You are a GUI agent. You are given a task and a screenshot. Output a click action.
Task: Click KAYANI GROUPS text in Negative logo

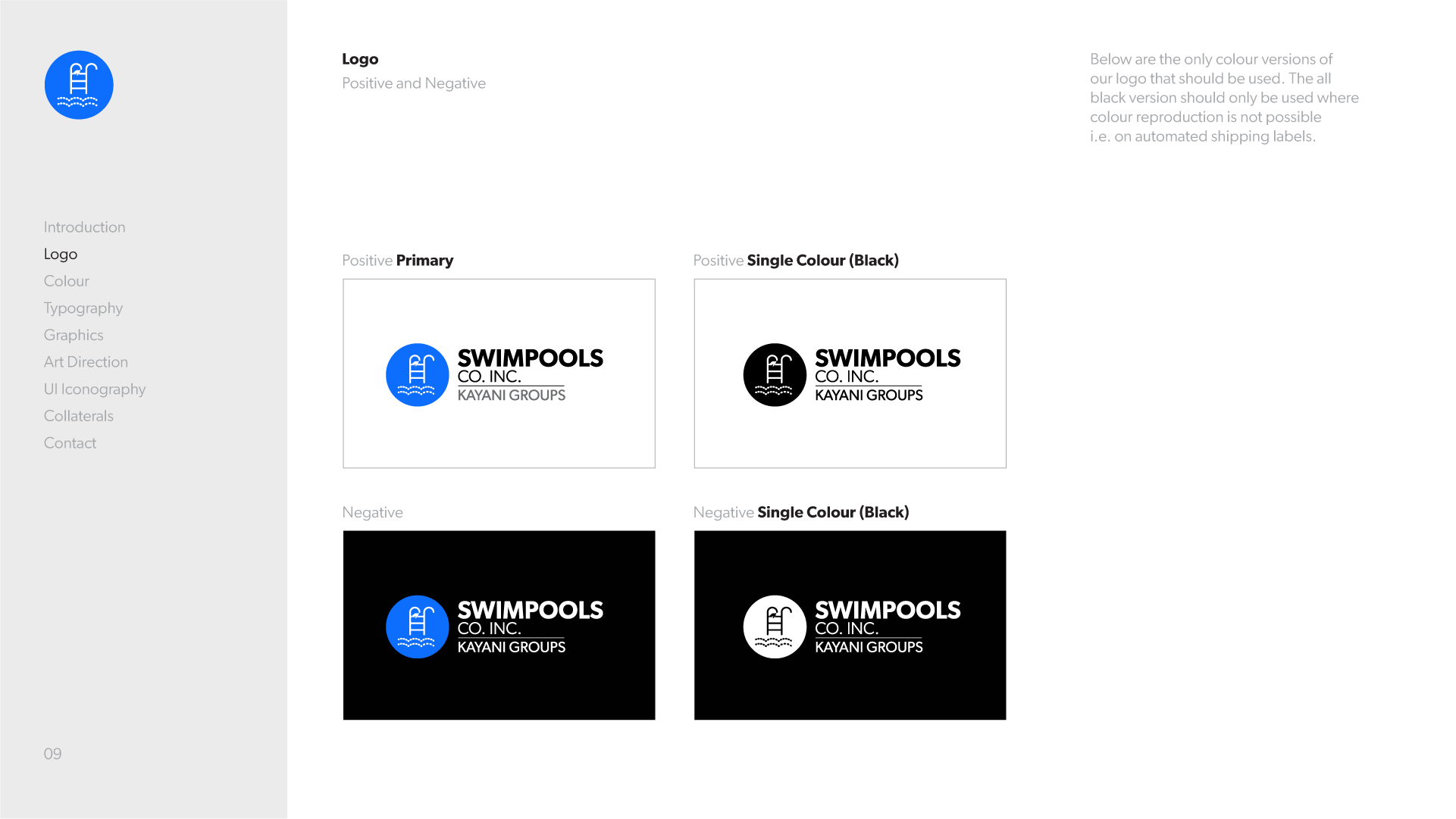[511, 647]
